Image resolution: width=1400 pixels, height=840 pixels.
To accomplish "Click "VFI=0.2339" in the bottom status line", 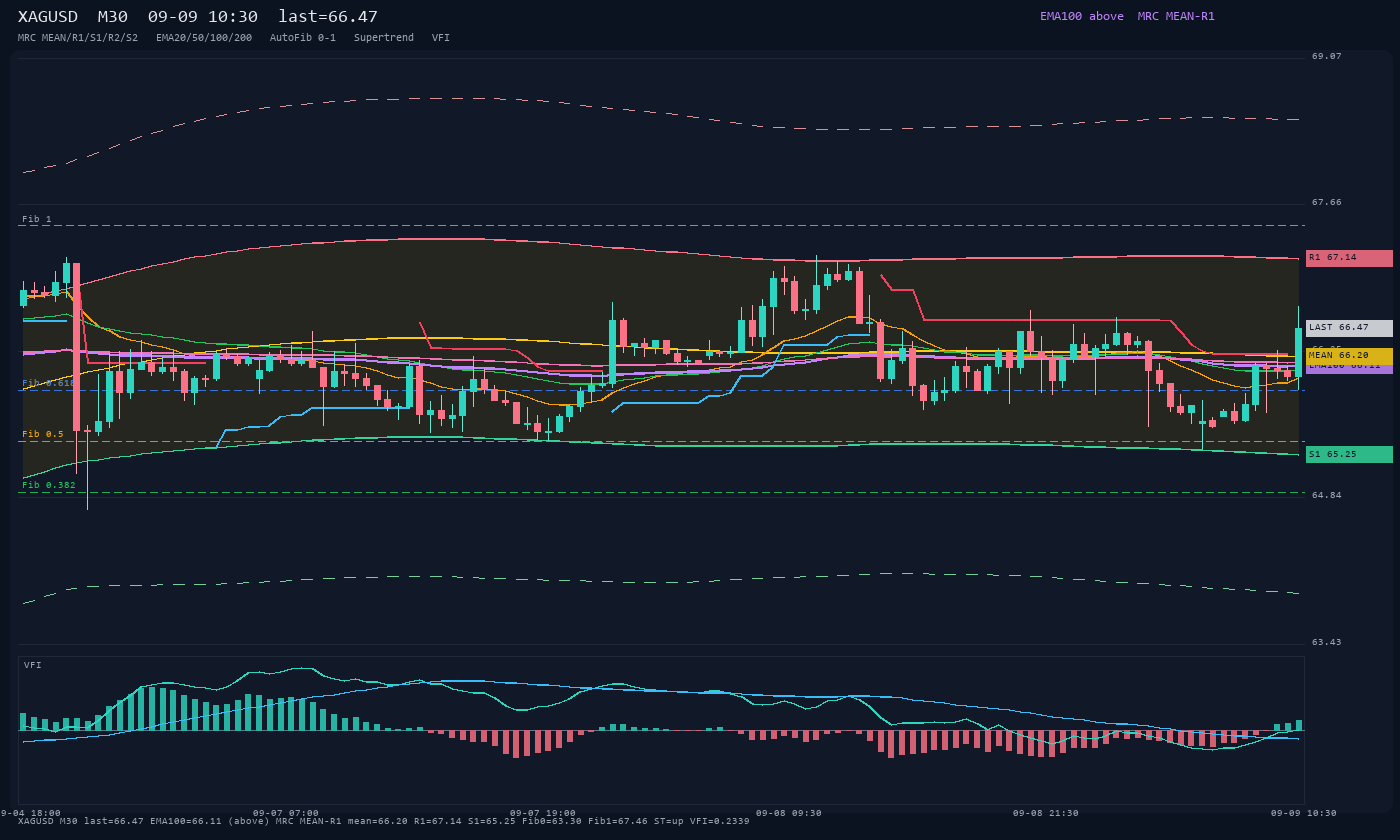I will coord(720,821).
